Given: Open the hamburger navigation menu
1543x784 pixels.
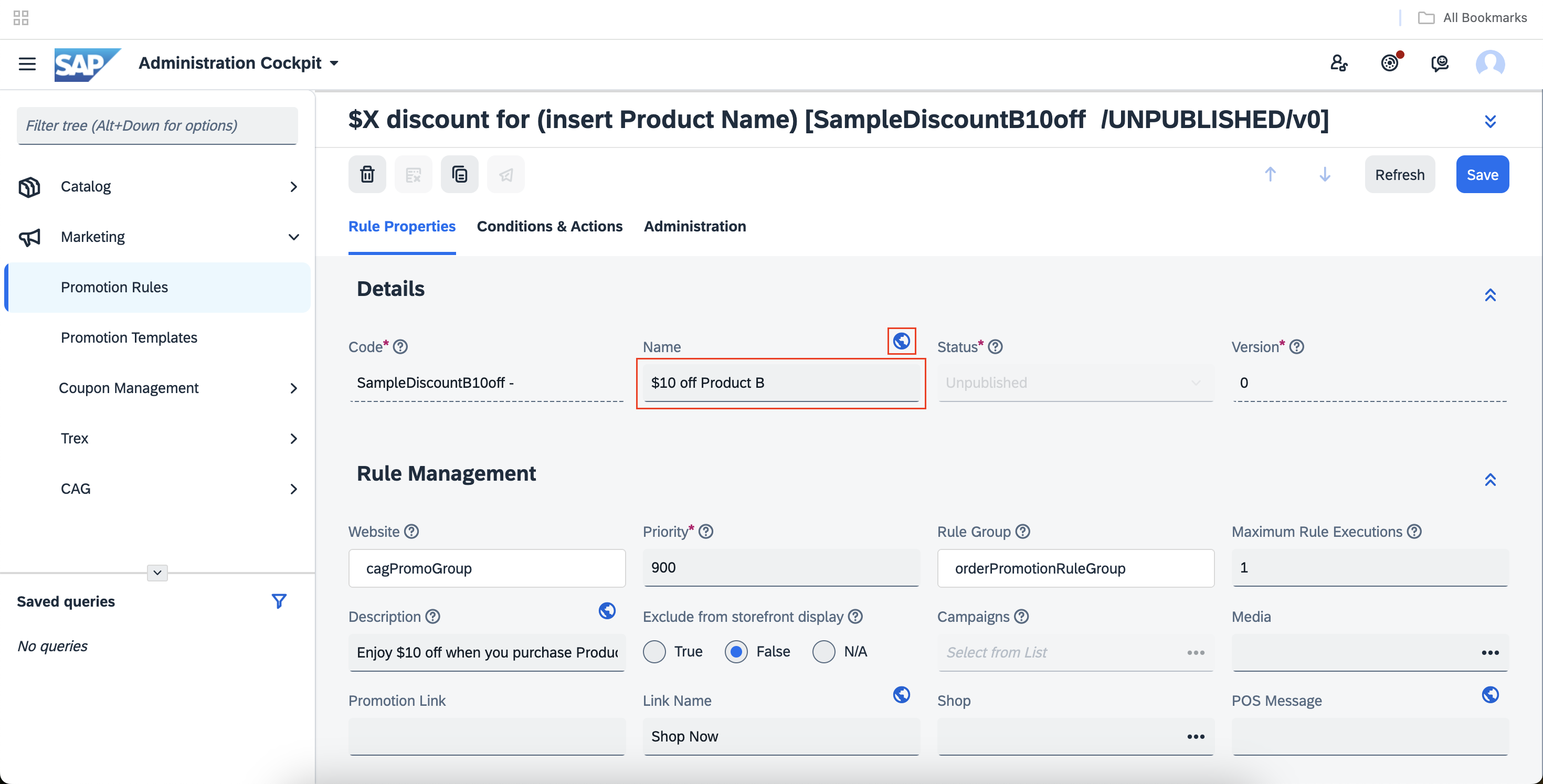Looking at the screenshot, I should [x=27, y=63].
